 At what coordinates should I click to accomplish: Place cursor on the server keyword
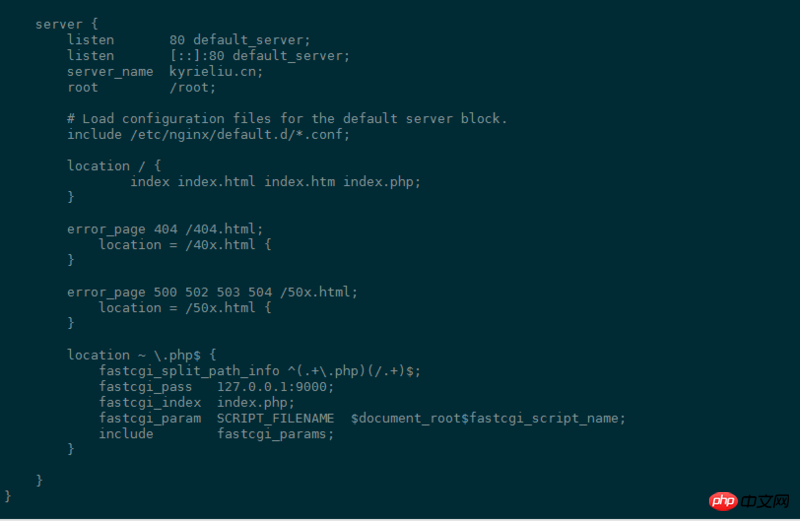point(59,24)
